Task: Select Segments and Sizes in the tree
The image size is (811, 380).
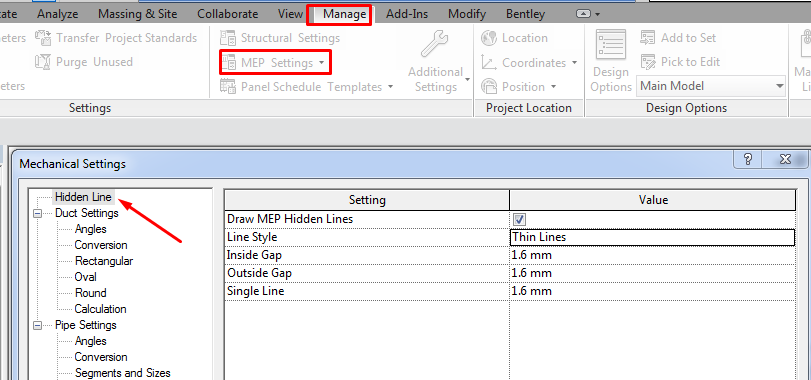Action: point(123,373)
